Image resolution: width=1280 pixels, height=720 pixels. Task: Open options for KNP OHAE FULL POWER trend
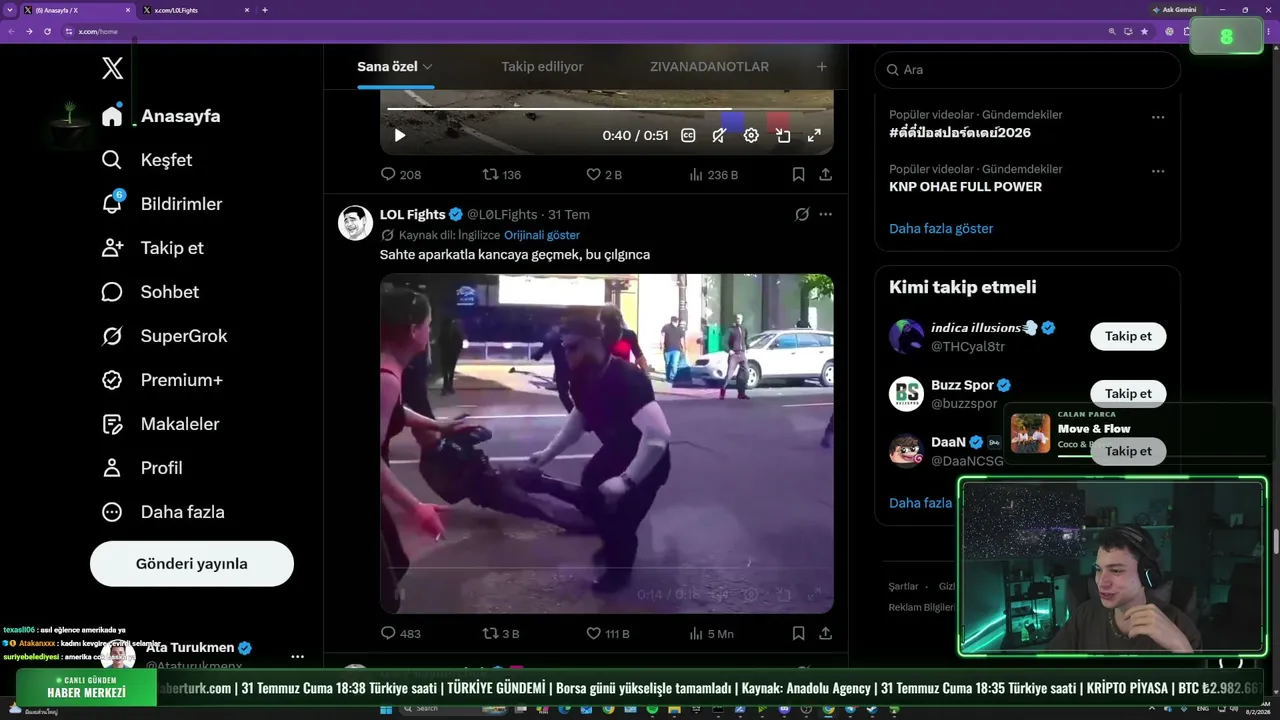pyautogui.click(x=1158, y=171)
